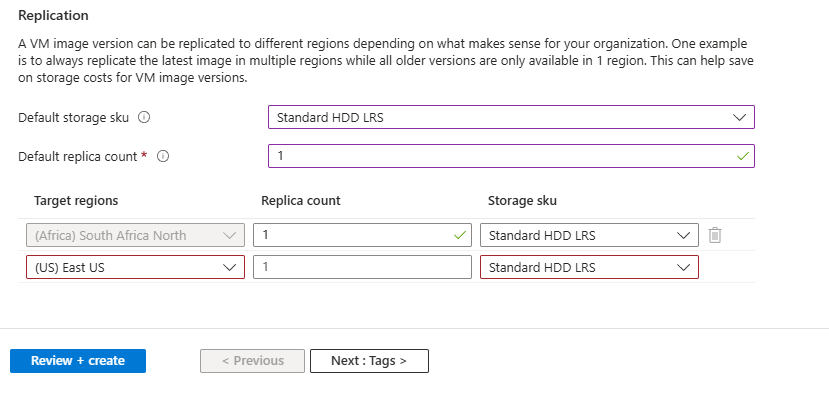The height and width of the screenshot is (393, 829).
Task: Click the Target regions column header
Action: click(x=76, y=200)
